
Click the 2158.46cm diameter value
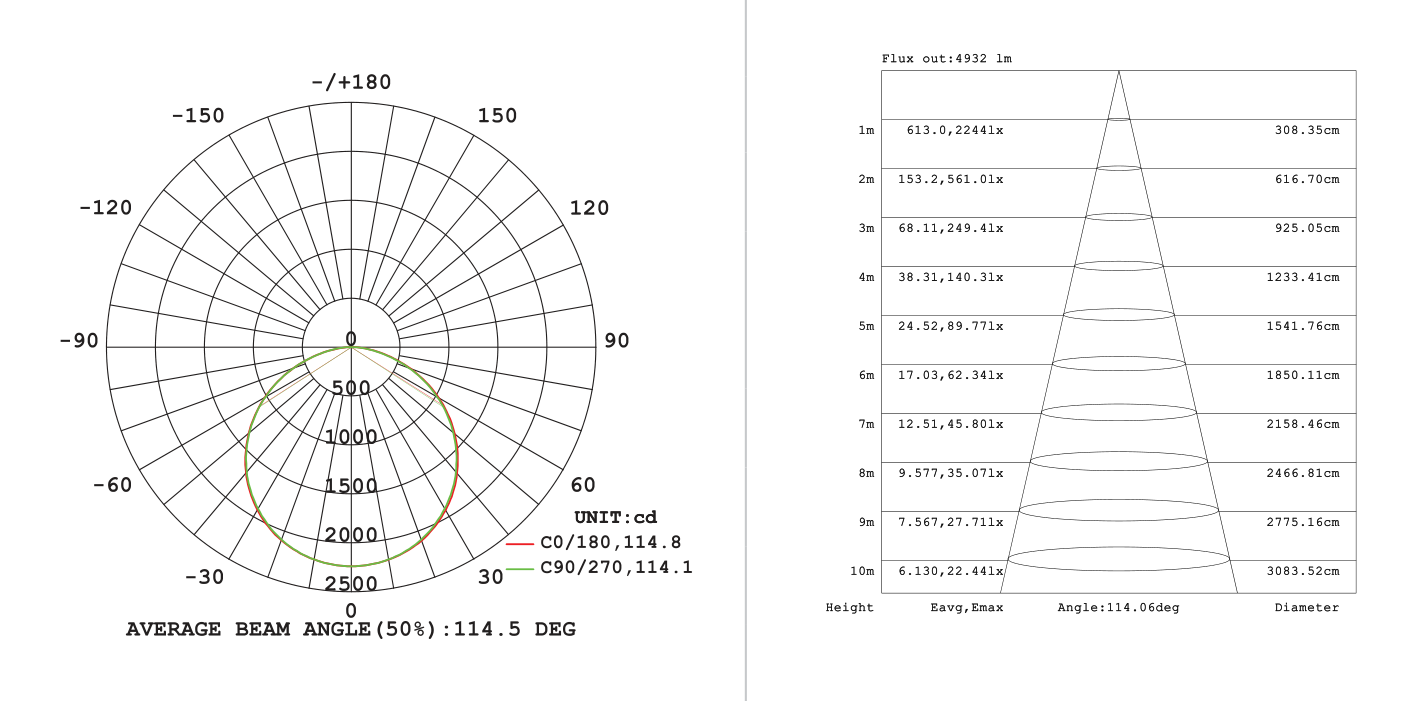pyautogui.click(x=1303, y=424)
